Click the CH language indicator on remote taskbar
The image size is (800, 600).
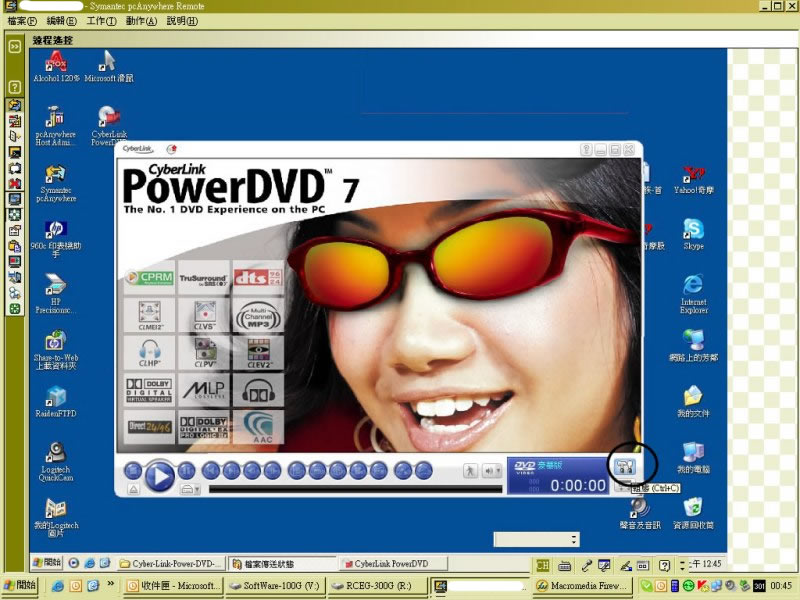[x=542, y=565]
